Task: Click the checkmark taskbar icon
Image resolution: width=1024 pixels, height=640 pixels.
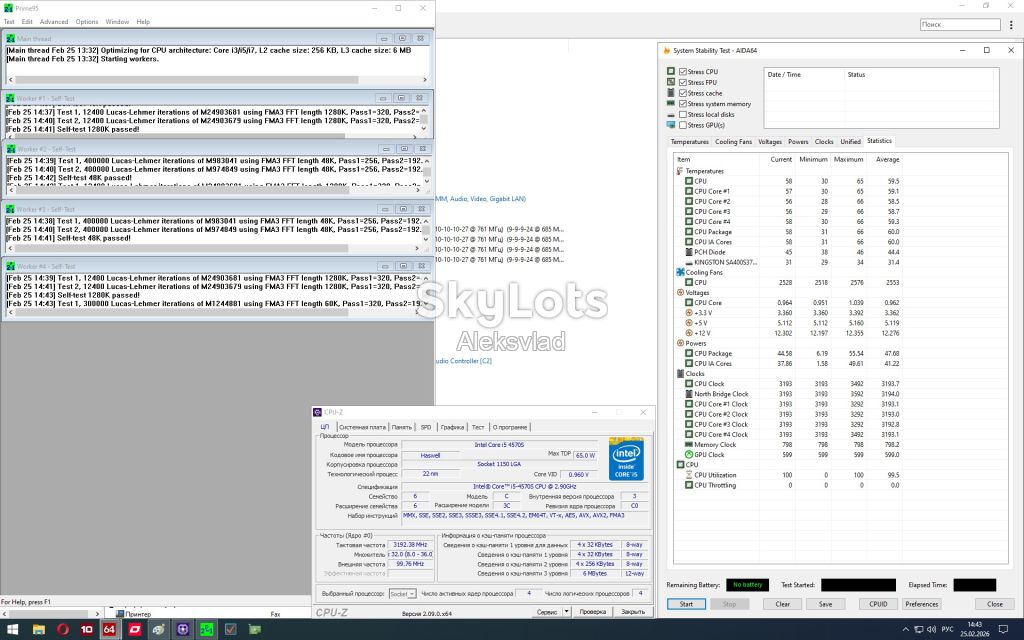Action: coord(231,630)
